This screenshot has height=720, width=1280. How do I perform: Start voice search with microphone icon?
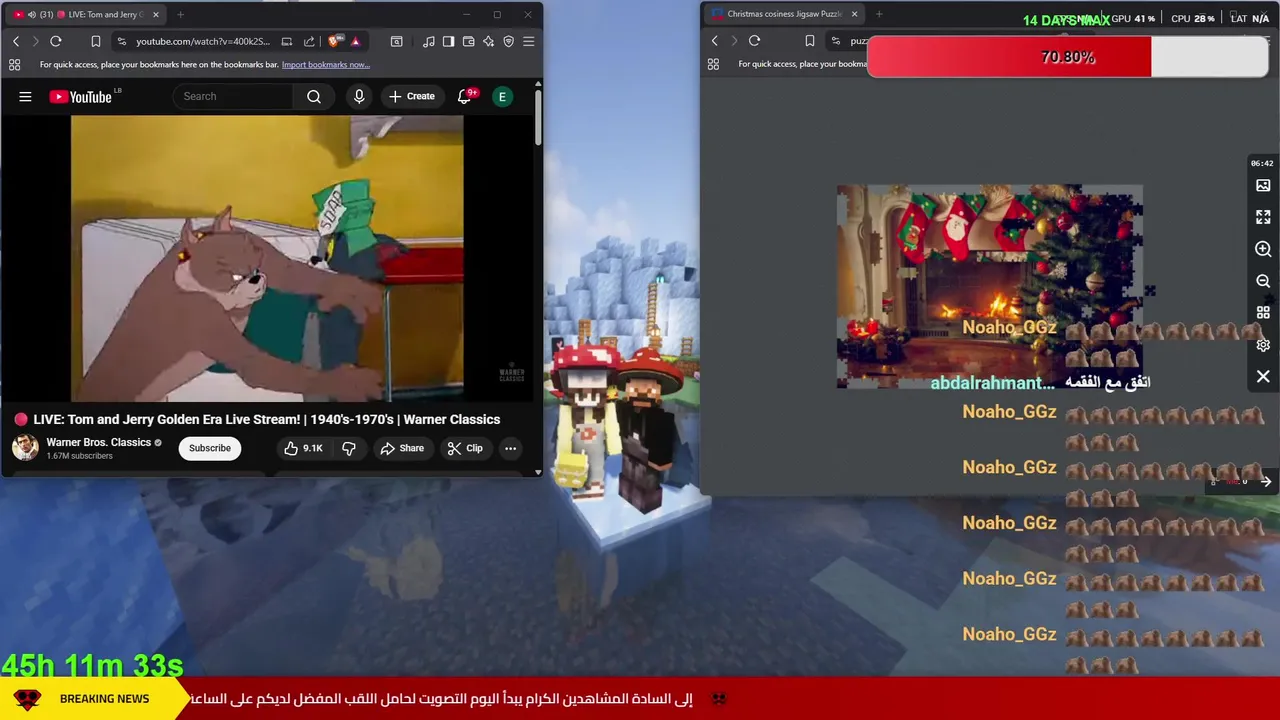pos(359,96)
